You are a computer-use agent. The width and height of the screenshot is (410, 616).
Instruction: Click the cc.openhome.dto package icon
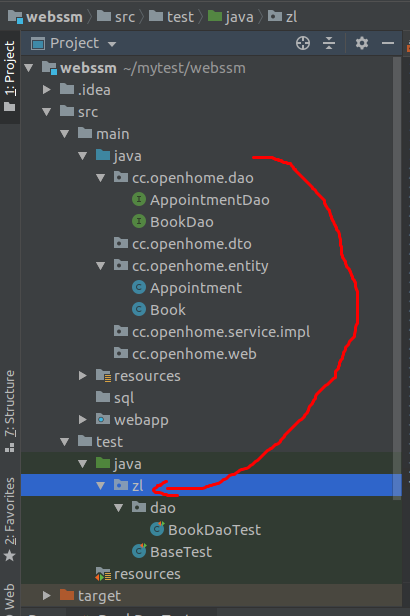(x=121, y=243)
